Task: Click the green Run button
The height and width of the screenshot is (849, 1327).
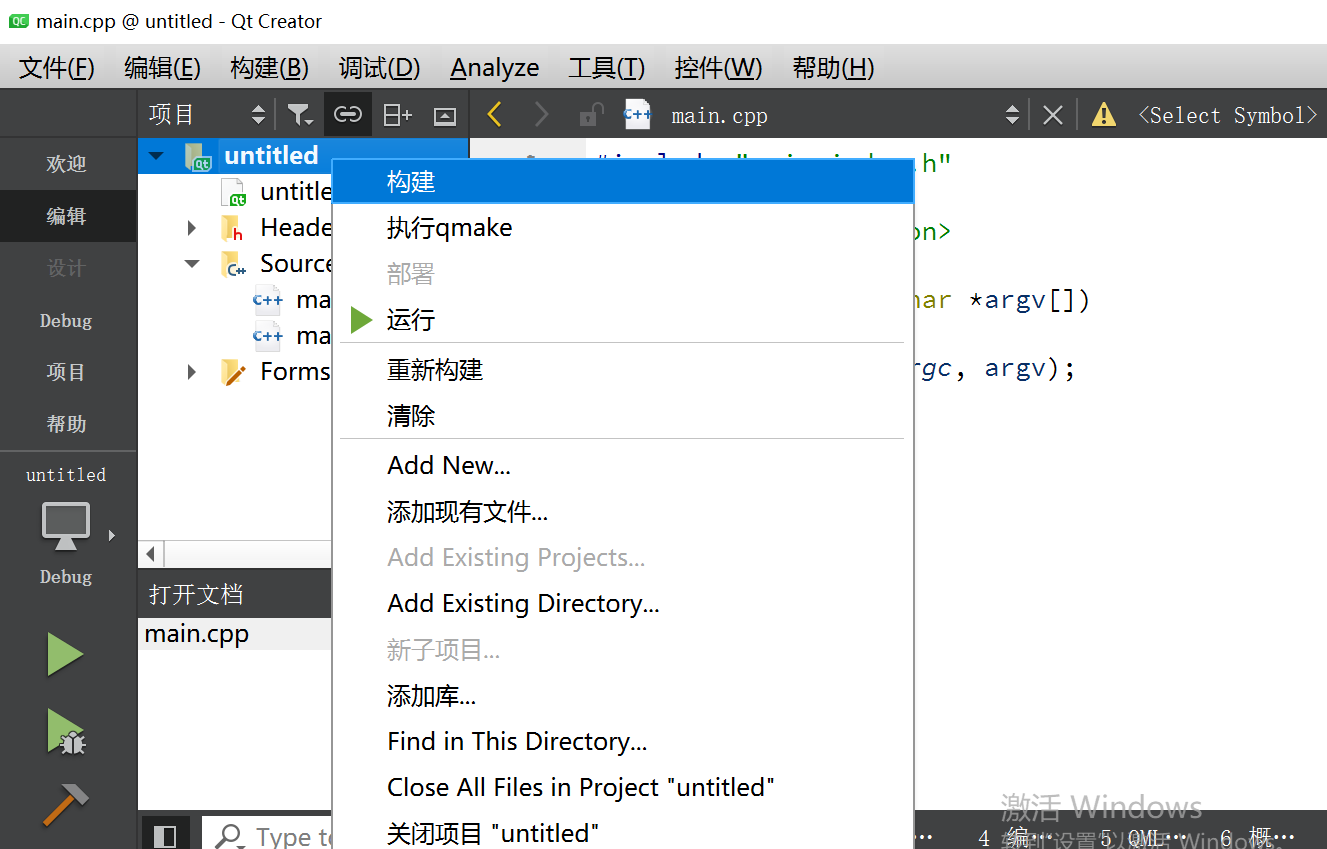Action: tap(66, 656)
